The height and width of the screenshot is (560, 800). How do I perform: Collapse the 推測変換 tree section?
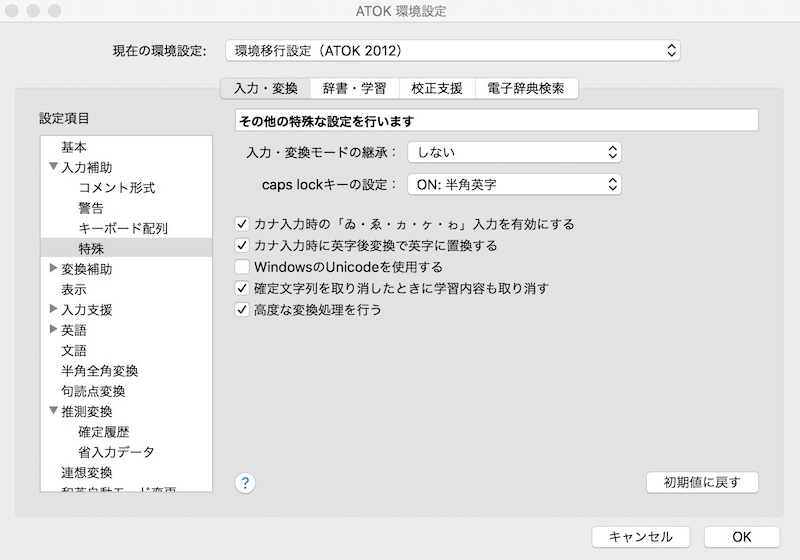pyautogui.click(x=53, y=411)
